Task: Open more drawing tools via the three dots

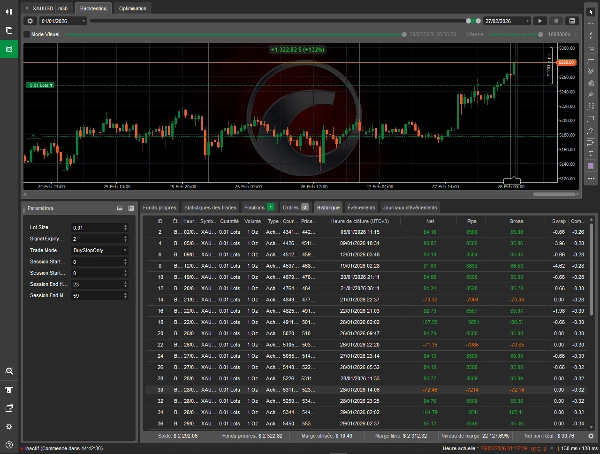Action: tap(590, 178)
